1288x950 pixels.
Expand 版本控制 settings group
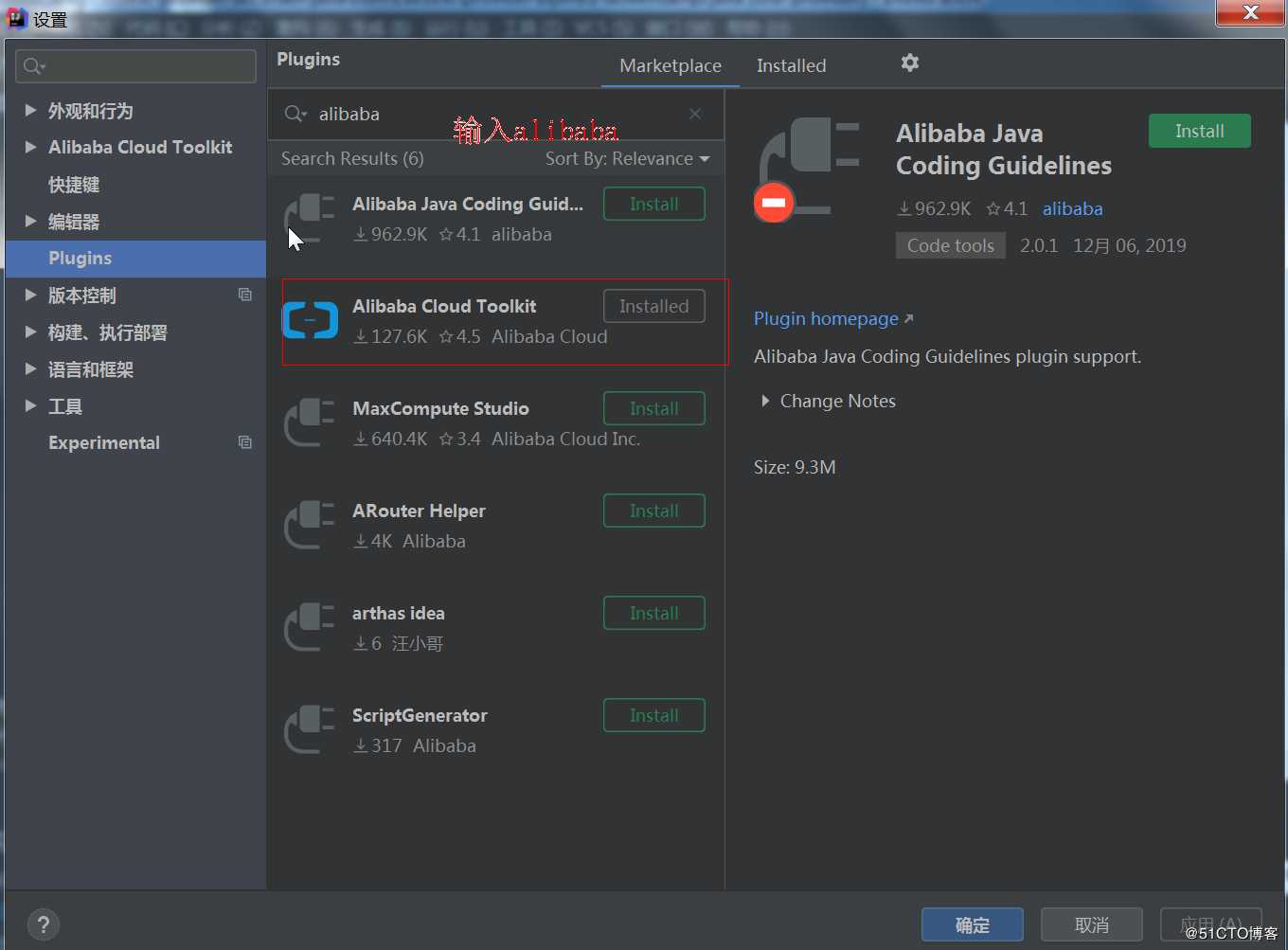31,295
